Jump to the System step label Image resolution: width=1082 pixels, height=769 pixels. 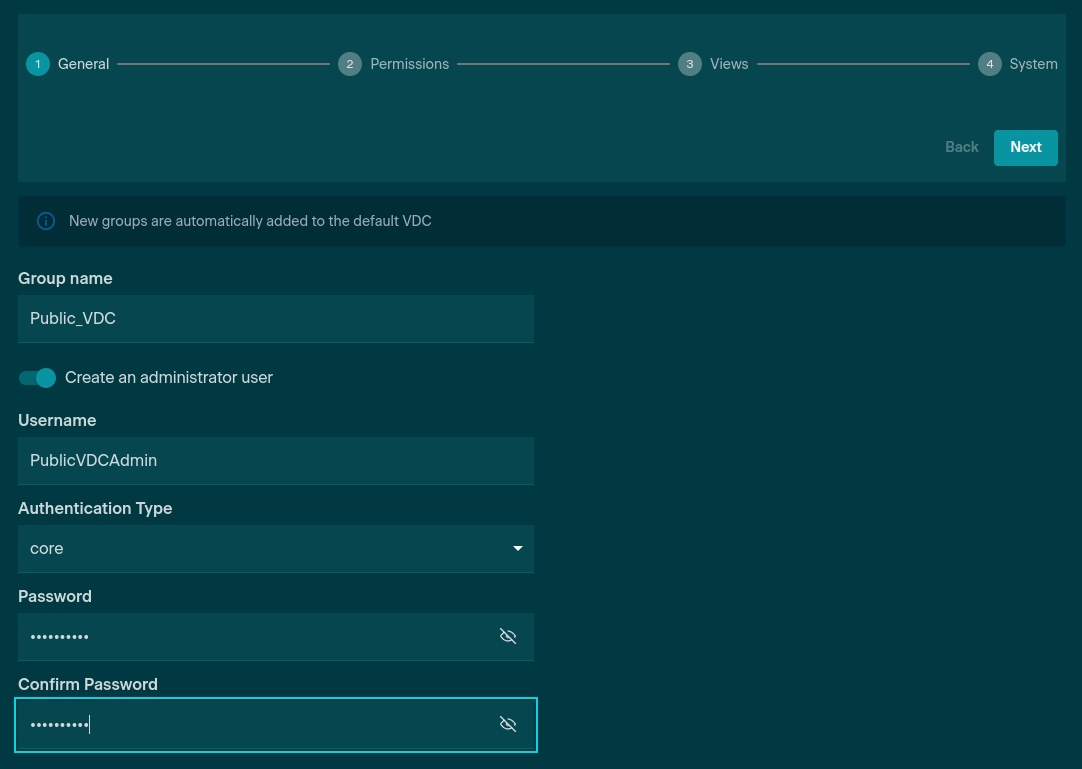click(1033, 64)
